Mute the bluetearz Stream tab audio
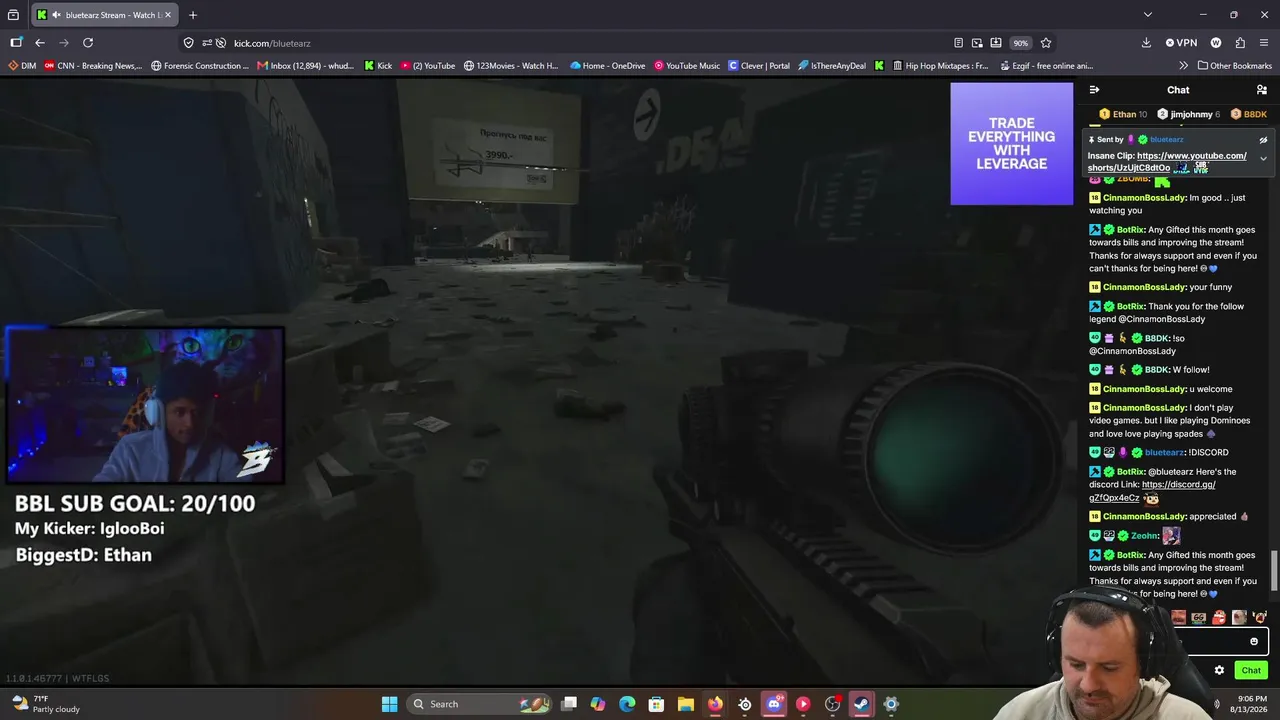 tap(55, 15)
